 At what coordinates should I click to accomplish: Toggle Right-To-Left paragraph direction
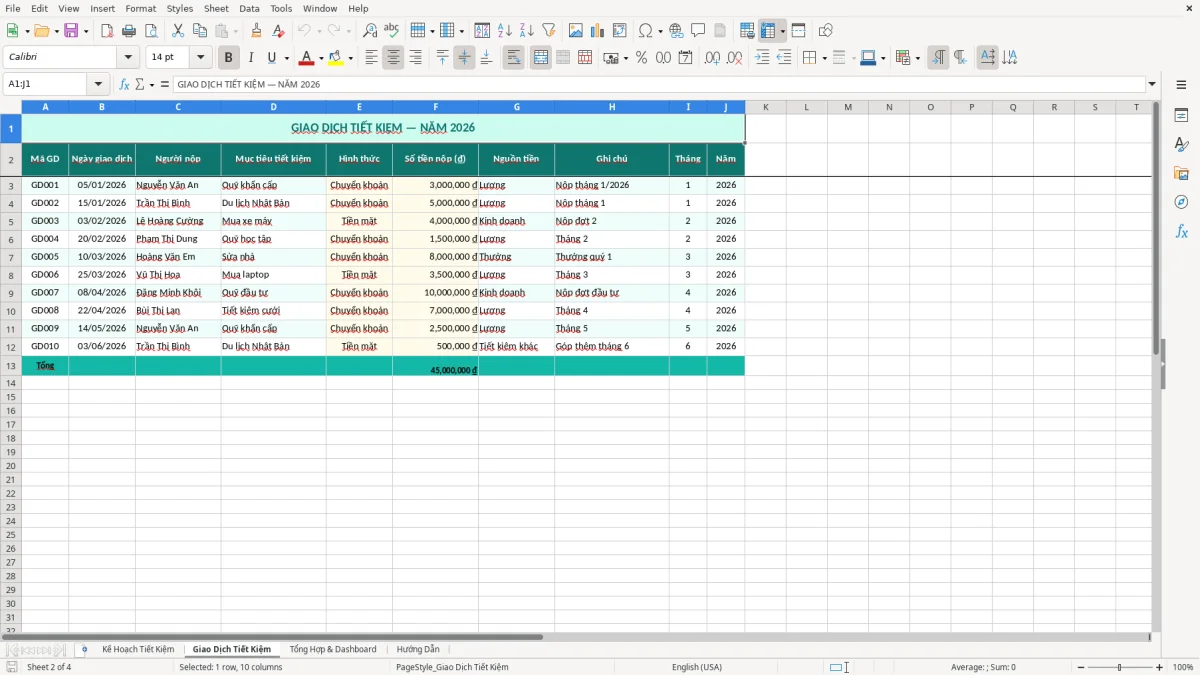click(960, 58)
